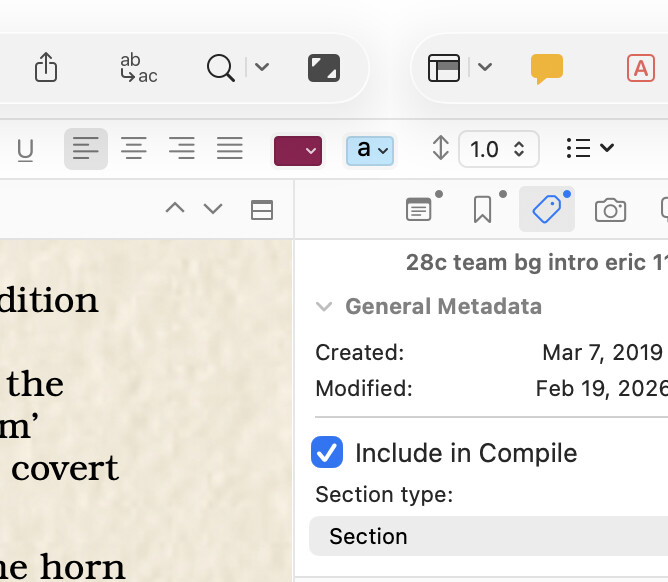
Task: Open the search options chevron
Action: tap(262, 68)
